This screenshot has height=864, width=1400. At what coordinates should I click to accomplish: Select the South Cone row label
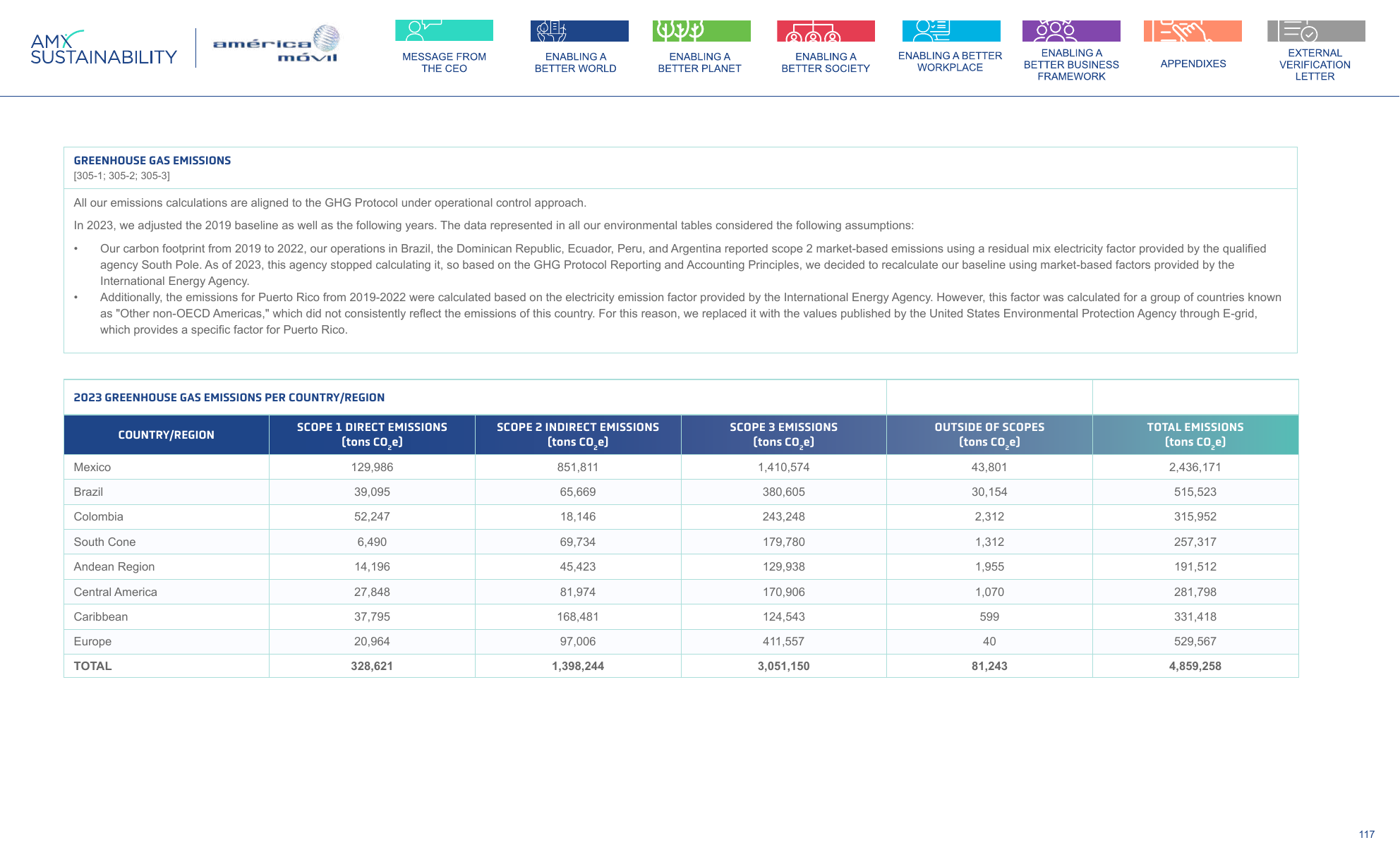(x=104, y=542)
